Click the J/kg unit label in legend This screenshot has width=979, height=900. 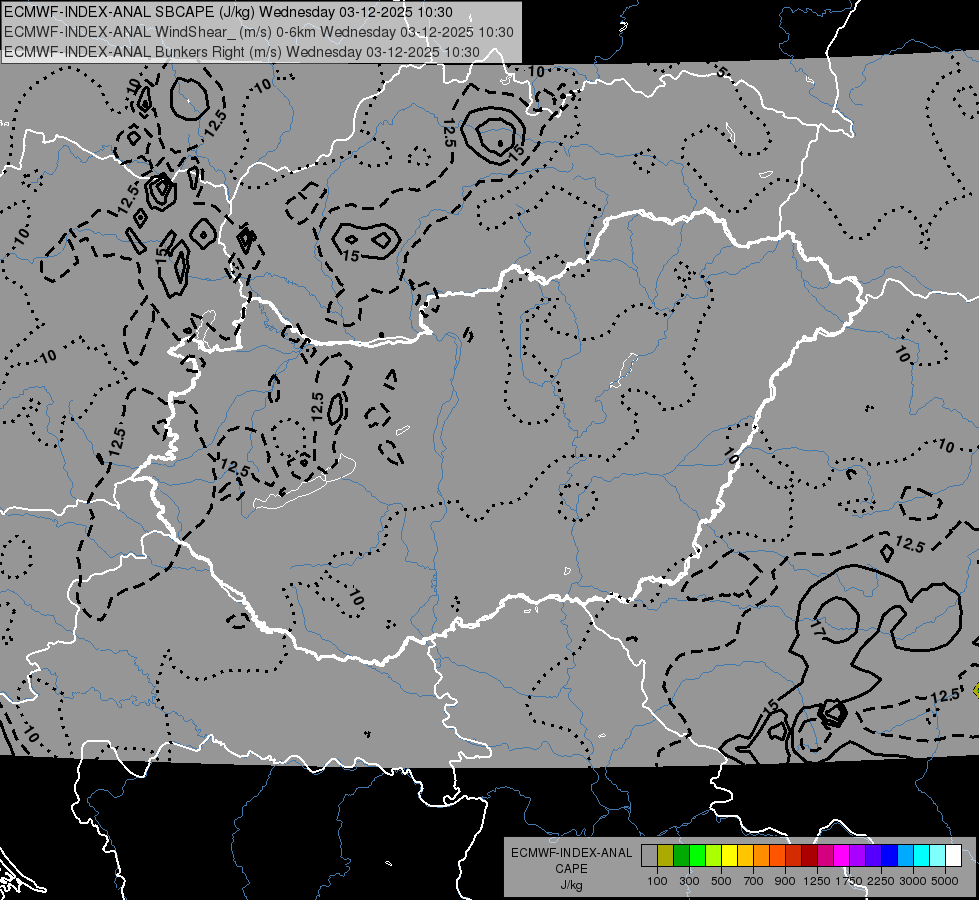[x=571, y=885]
